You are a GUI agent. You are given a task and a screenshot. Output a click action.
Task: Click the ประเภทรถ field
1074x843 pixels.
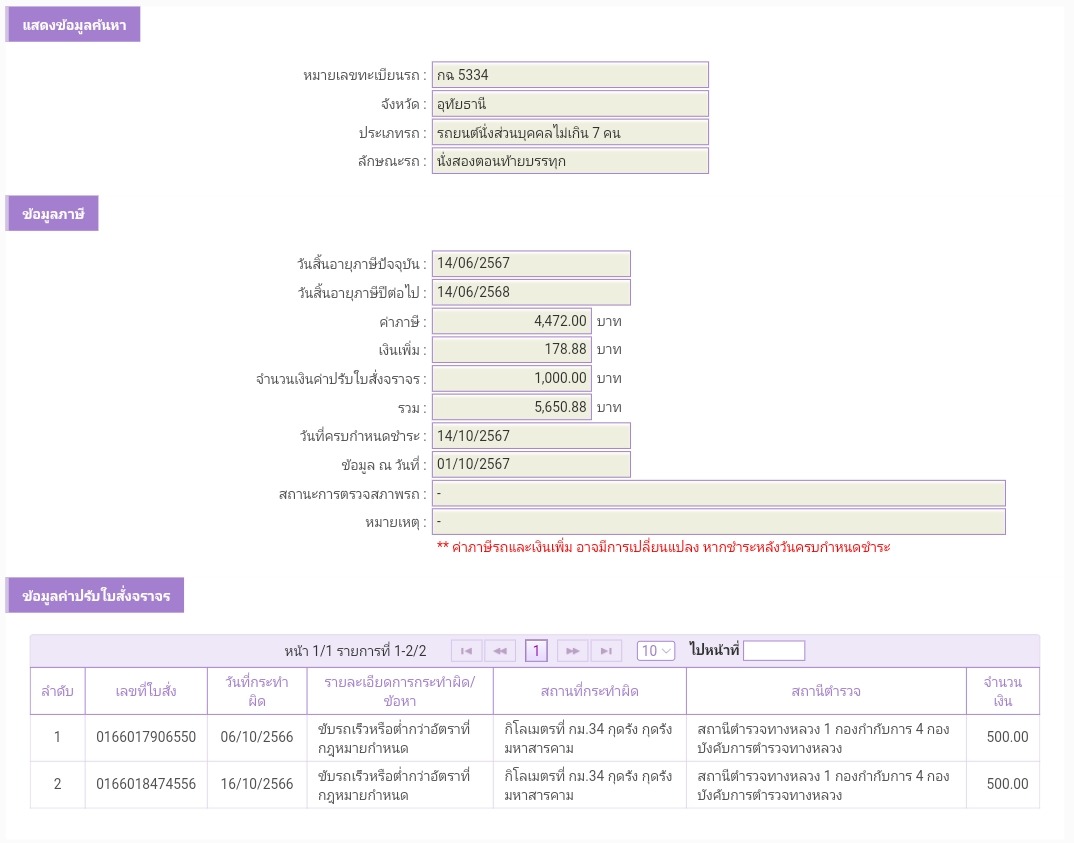tap(570, 133)
